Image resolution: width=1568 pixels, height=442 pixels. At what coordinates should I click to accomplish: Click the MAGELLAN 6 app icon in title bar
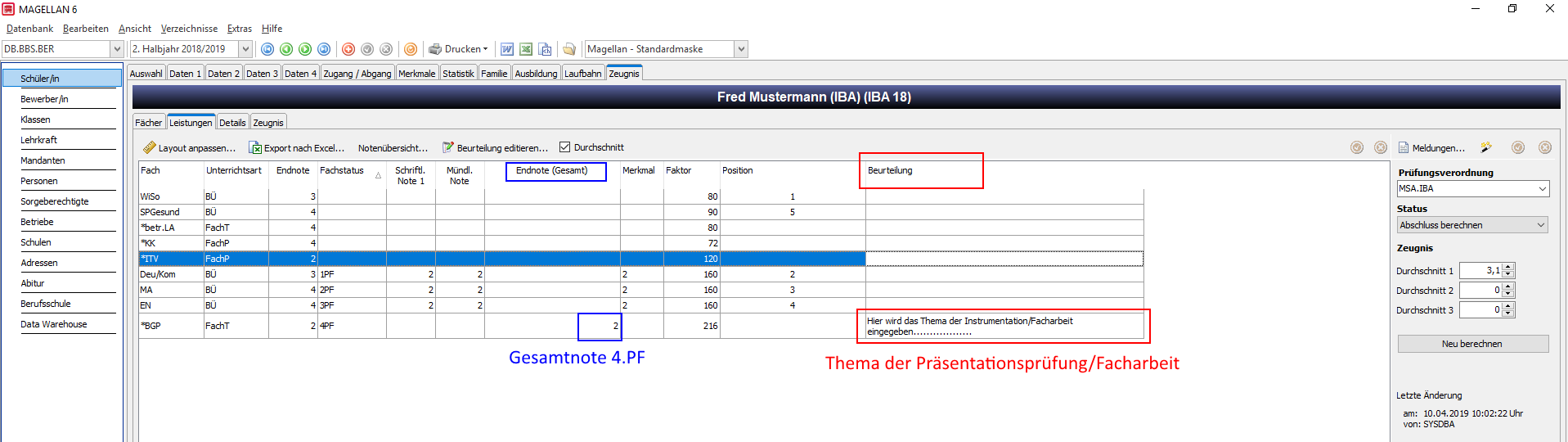pyautogui.click(x=8, y=9)
